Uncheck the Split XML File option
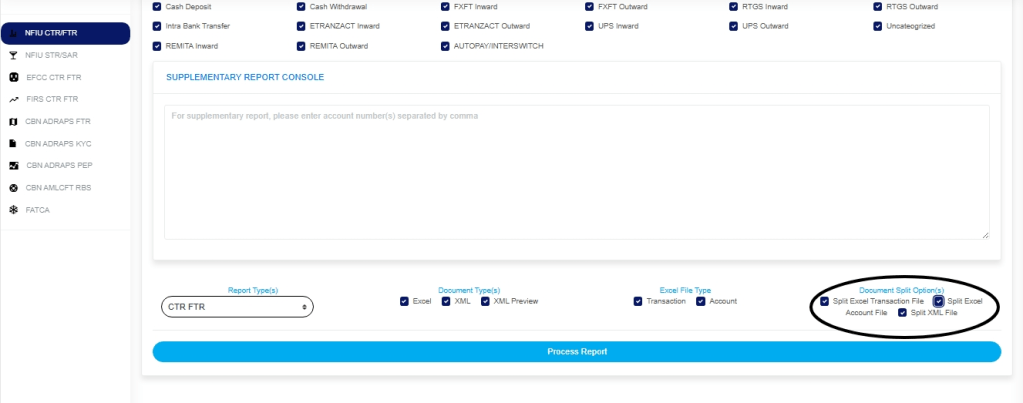1023x403 pixels. pyautogui.click(x=902, y=313)
